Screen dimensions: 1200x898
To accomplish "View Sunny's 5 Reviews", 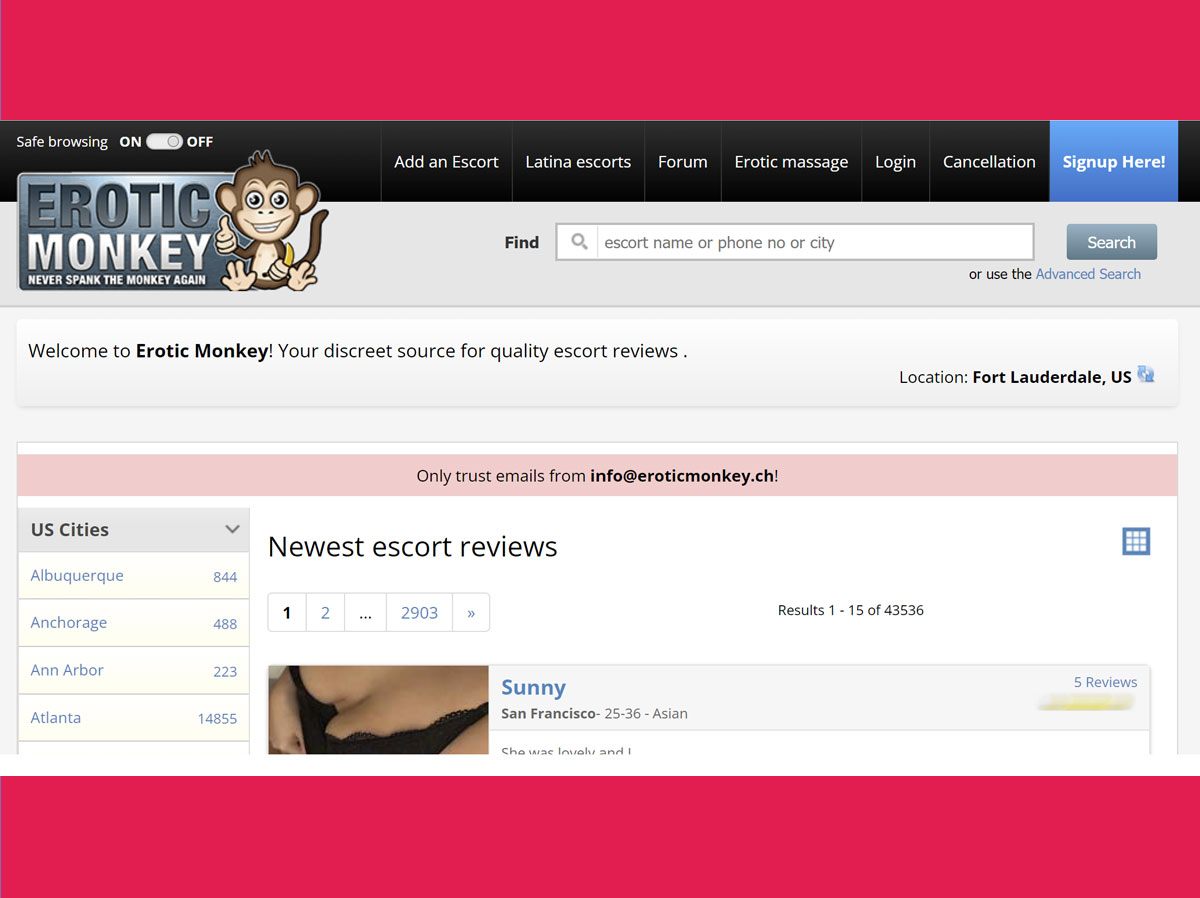I will 1105,681.
